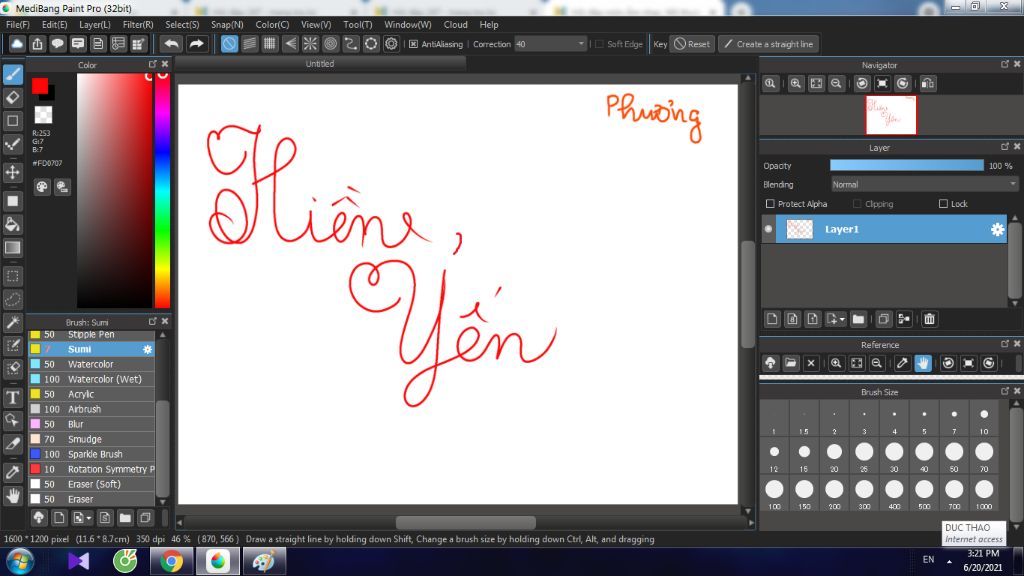This screenshot has width=1024, height=576.
Task: Adjust the layer Opacity slider
Action: click(x=906, y=166)
